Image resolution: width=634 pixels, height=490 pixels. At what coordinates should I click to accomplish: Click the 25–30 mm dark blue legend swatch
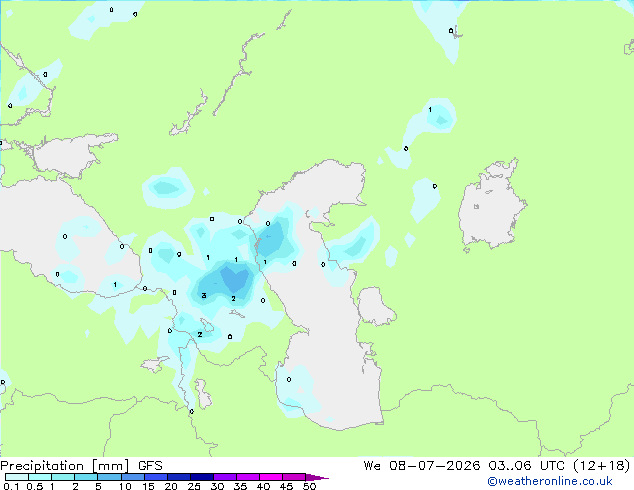tap(201, 477)
